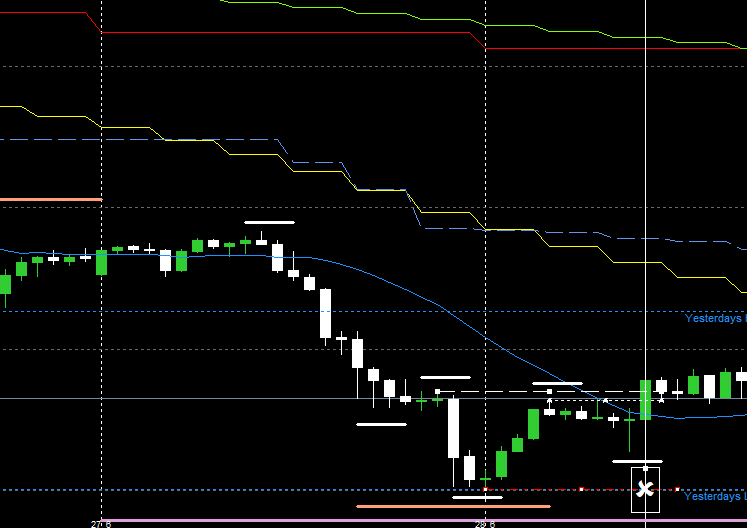Grab the left square handle of white dashed line
The image size is (747, 528).
(438, 391)
